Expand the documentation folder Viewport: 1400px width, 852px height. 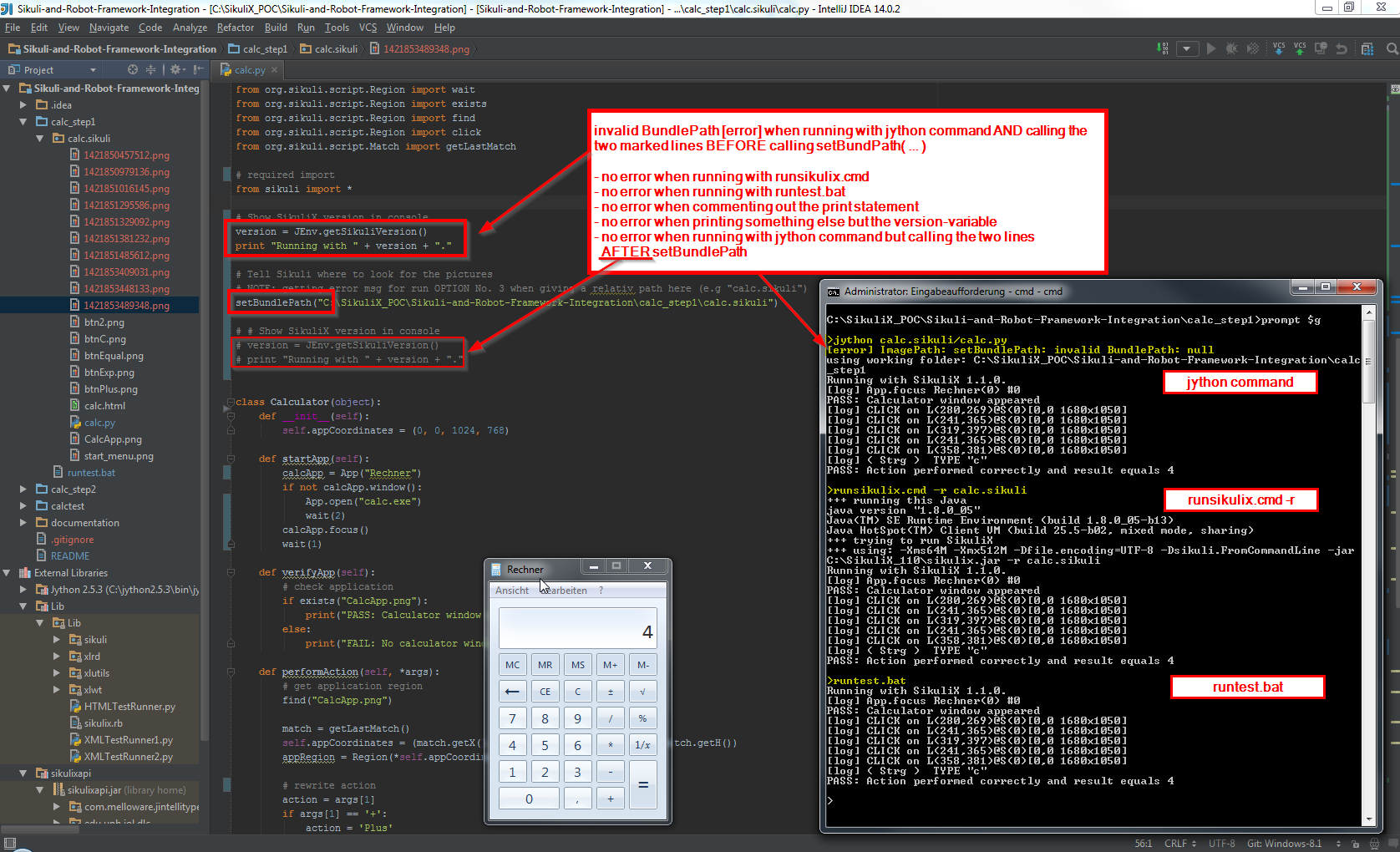point(23,523)
